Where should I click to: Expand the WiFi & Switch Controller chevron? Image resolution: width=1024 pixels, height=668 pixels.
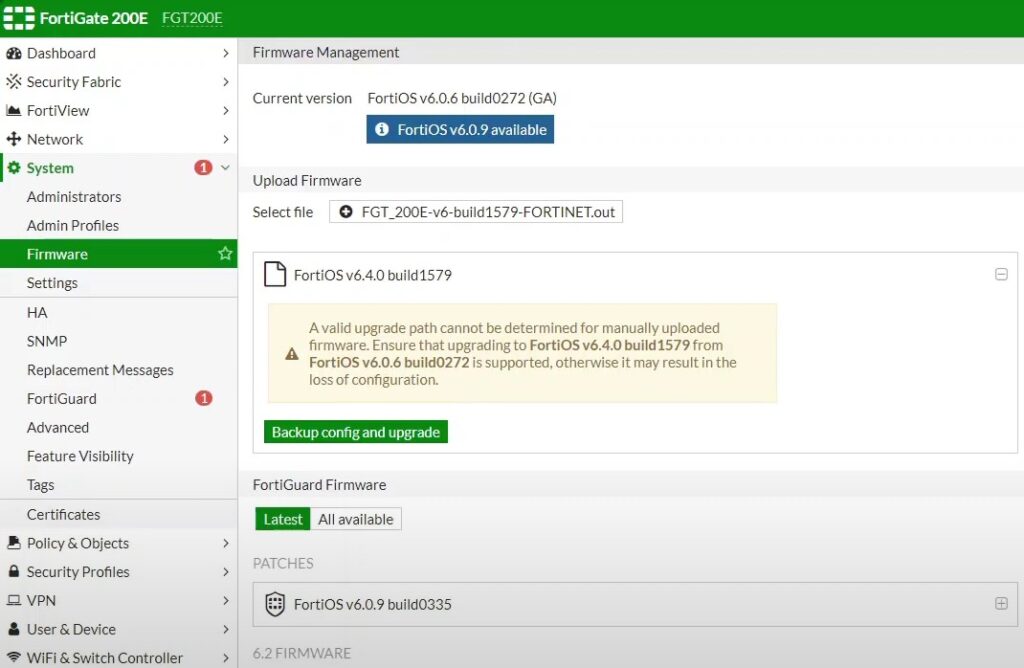(x=225, y=658)
